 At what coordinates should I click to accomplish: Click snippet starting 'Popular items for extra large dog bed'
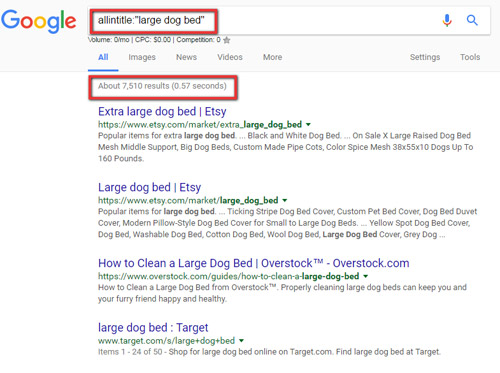click(285, 147)
